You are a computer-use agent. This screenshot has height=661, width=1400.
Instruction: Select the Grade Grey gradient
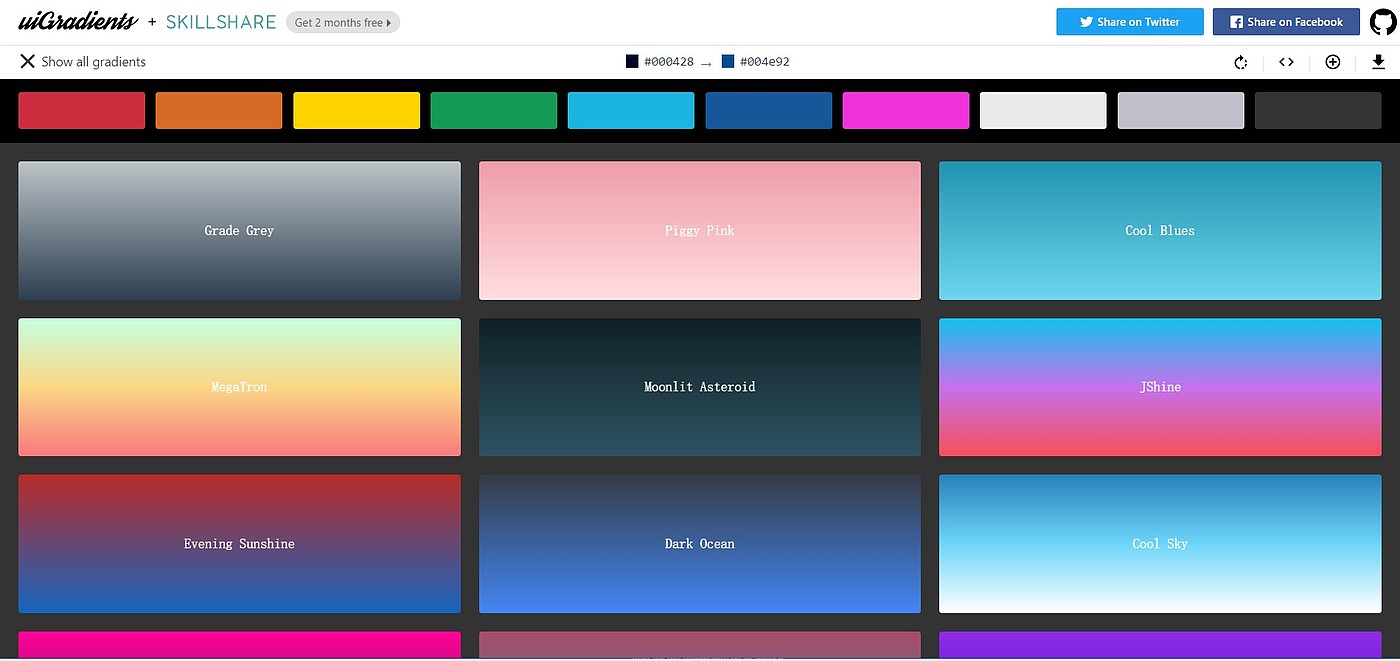239,230
